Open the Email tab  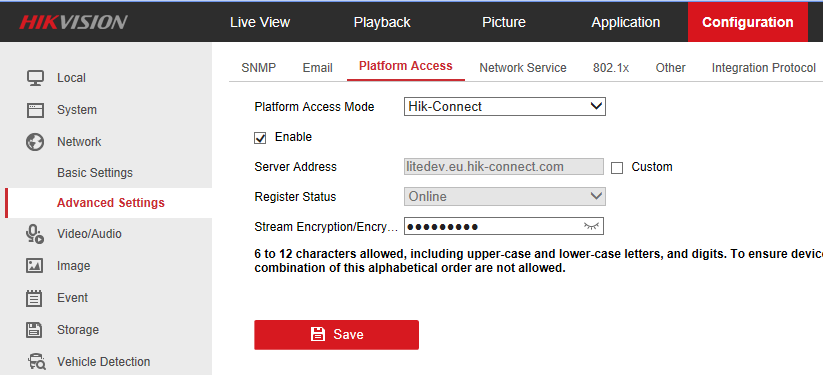pyautogui.click(x=318, y=68)
